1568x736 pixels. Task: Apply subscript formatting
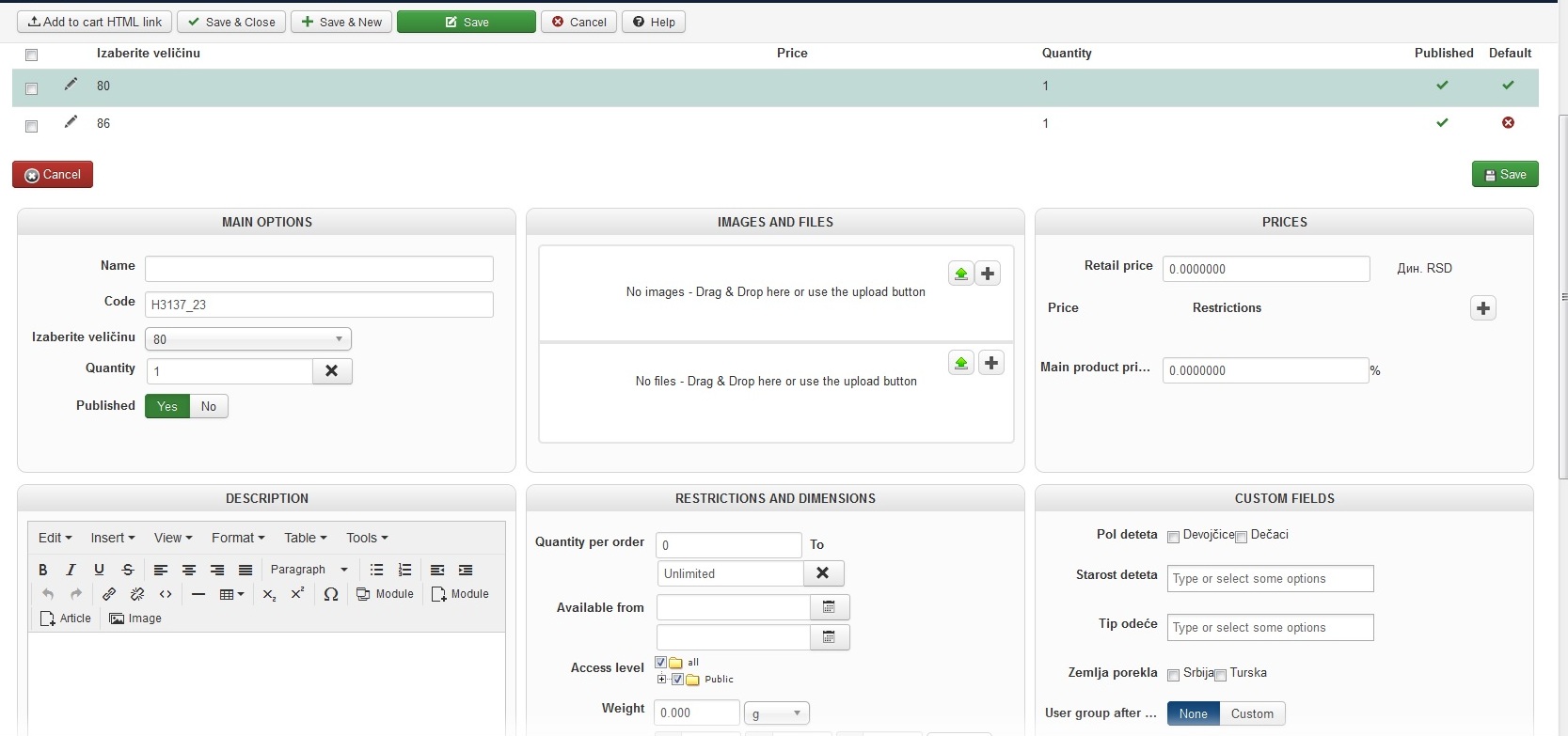[269, 594]
